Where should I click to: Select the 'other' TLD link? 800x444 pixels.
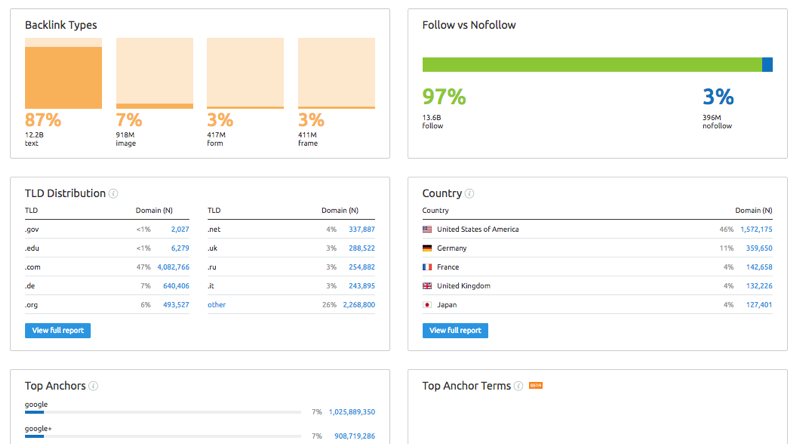pyautogui.click(x=216, y=305)
